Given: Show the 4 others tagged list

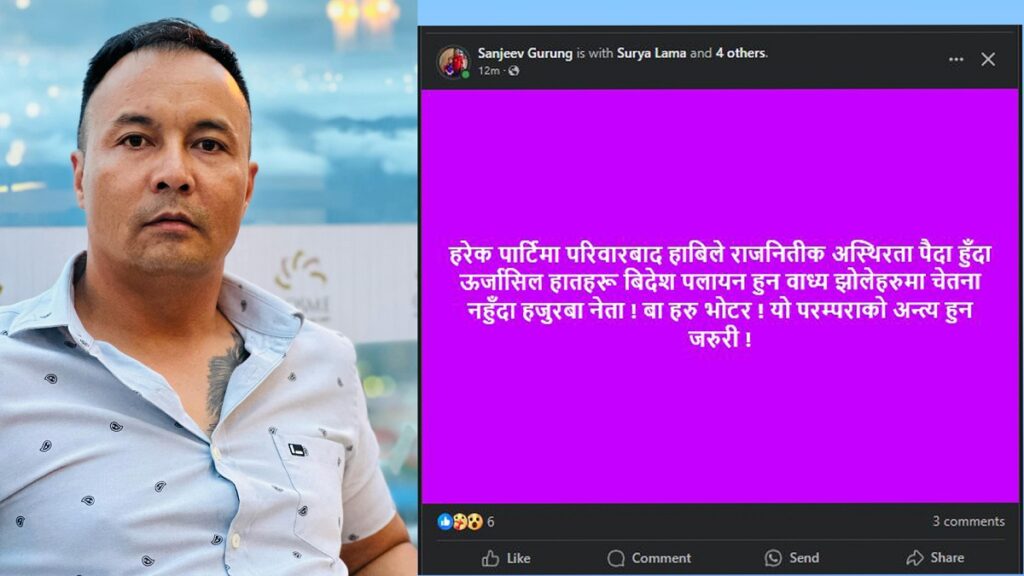Looking at the screenshot, I should click(x=741, y=53).
